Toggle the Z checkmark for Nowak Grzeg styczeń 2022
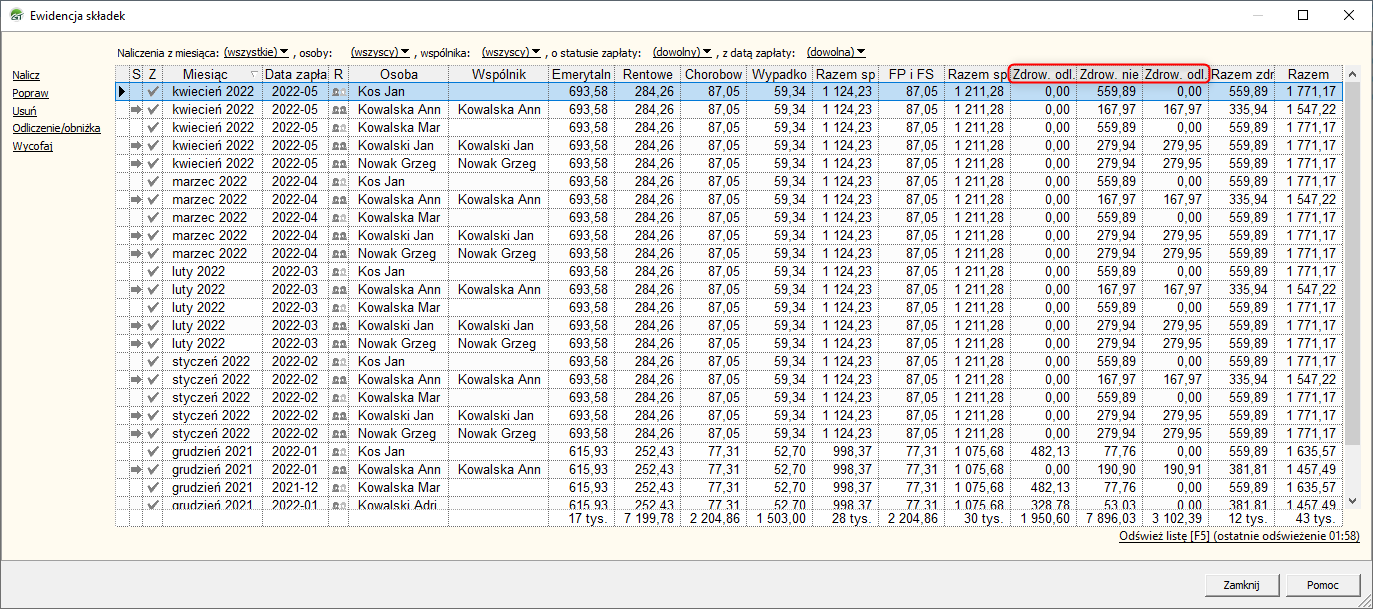 tap(153, 434)
